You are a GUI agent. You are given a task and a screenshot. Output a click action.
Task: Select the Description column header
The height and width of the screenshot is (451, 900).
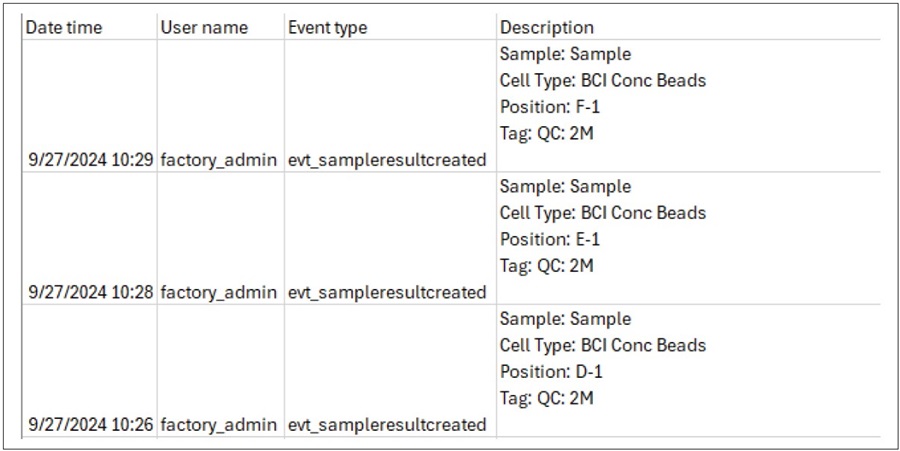[x=547, y=27]
